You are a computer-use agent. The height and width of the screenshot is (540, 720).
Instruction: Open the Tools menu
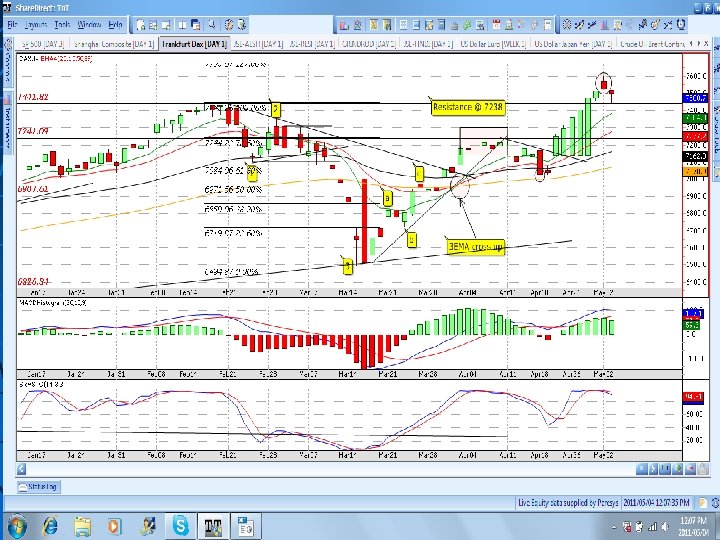click(62, 25)
